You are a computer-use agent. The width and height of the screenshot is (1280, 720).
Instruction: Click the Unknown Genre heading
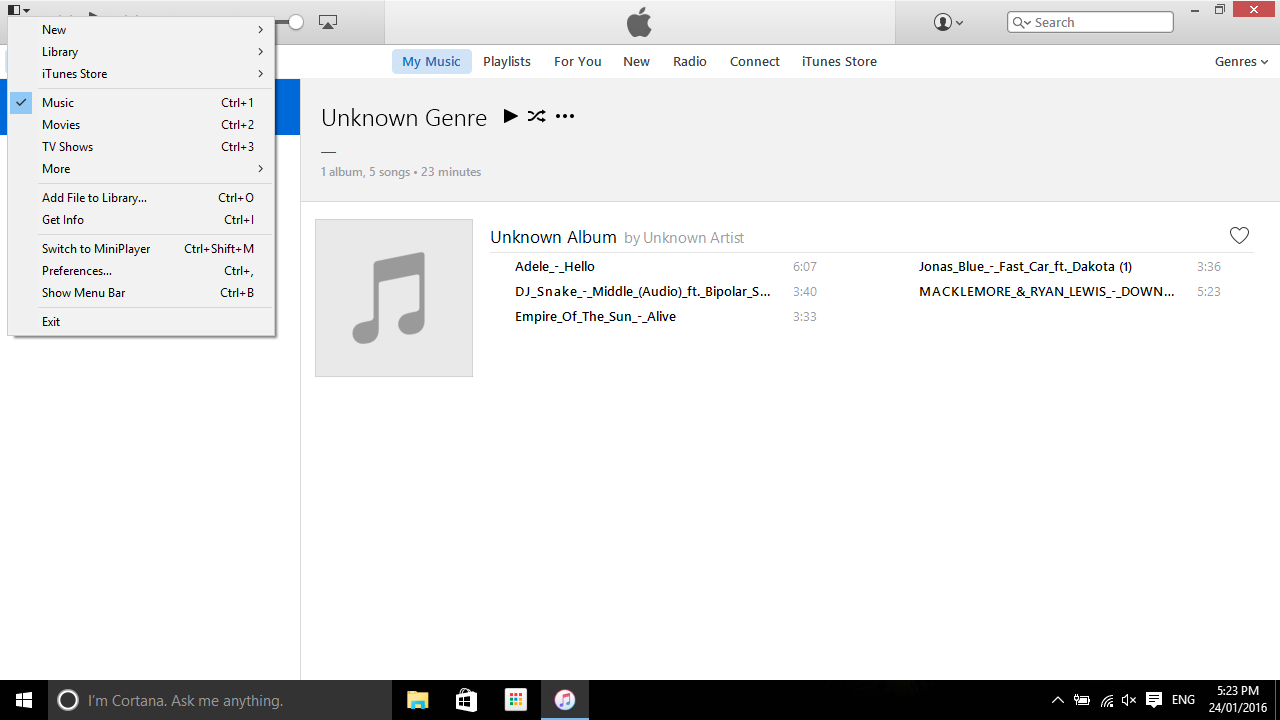404,117
